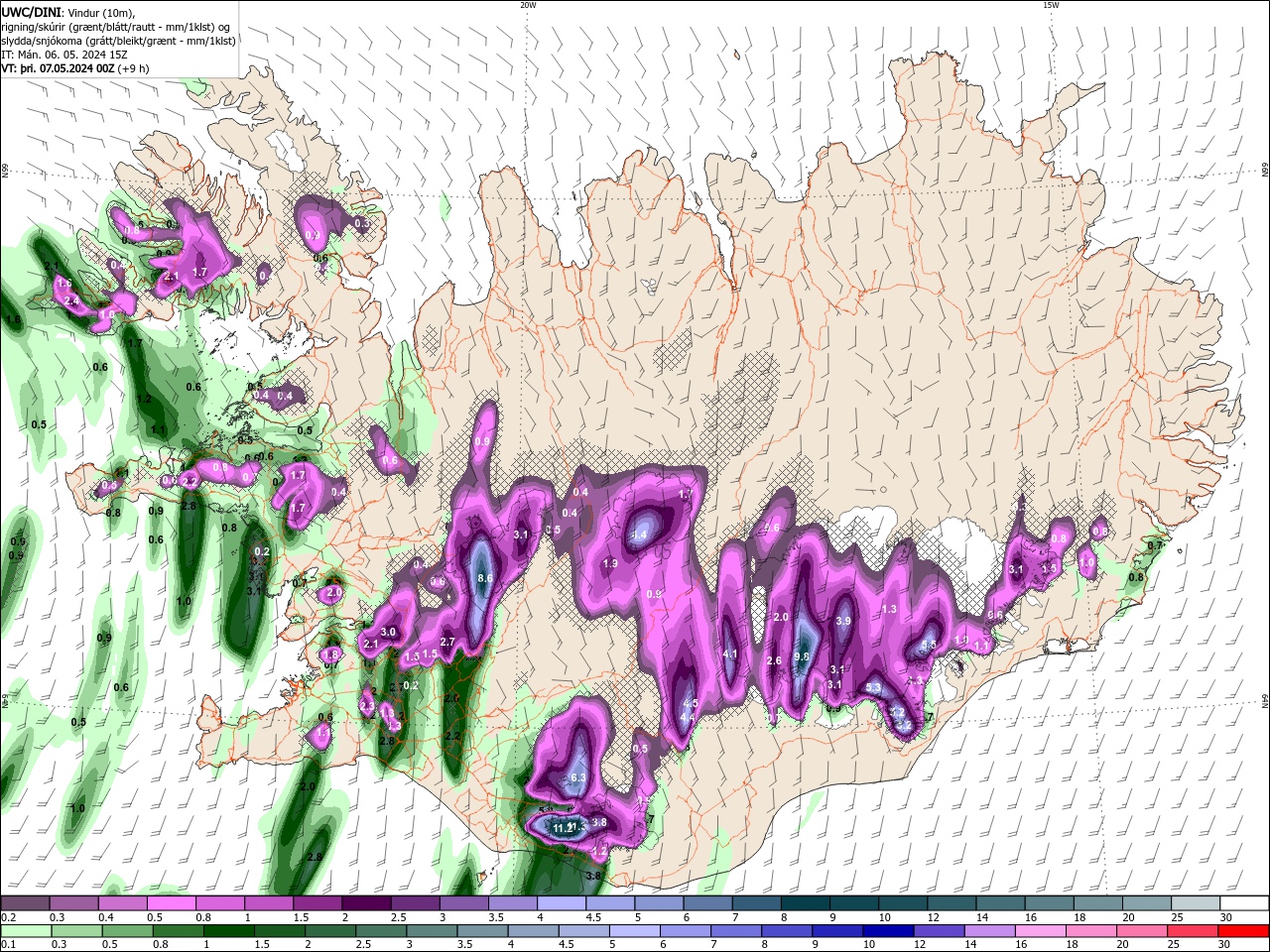The width and height of the screenshot is (1270, 952).
Task: Click the rigning/skúrir legend description line
Action: point(113,27)
